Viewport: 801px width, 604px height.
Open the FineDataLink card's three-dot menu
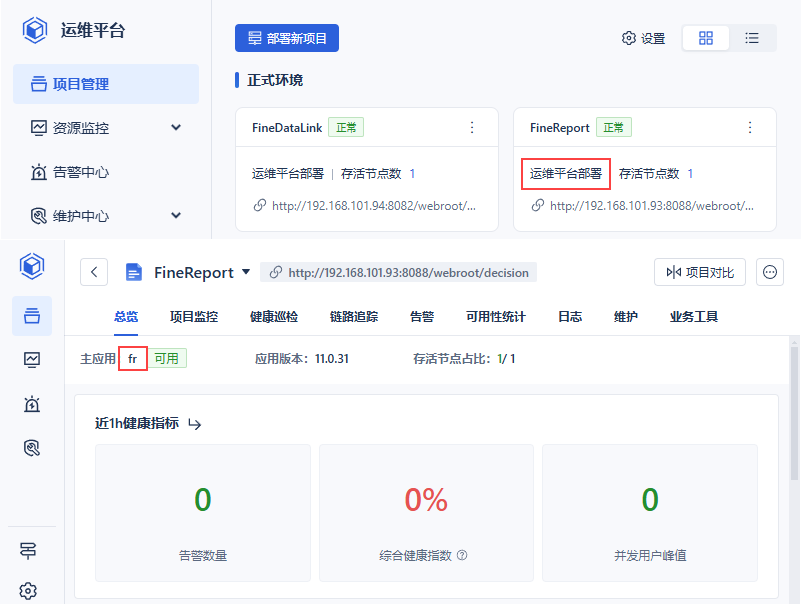[472, 128]
